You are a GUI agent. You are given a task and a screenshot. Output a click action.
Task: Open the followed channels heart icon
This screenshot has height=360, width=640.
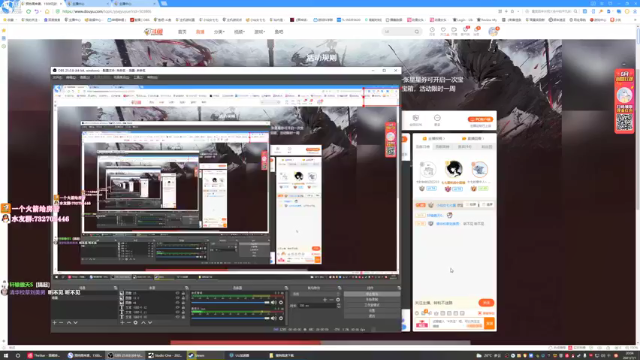(x=443, y=31)
